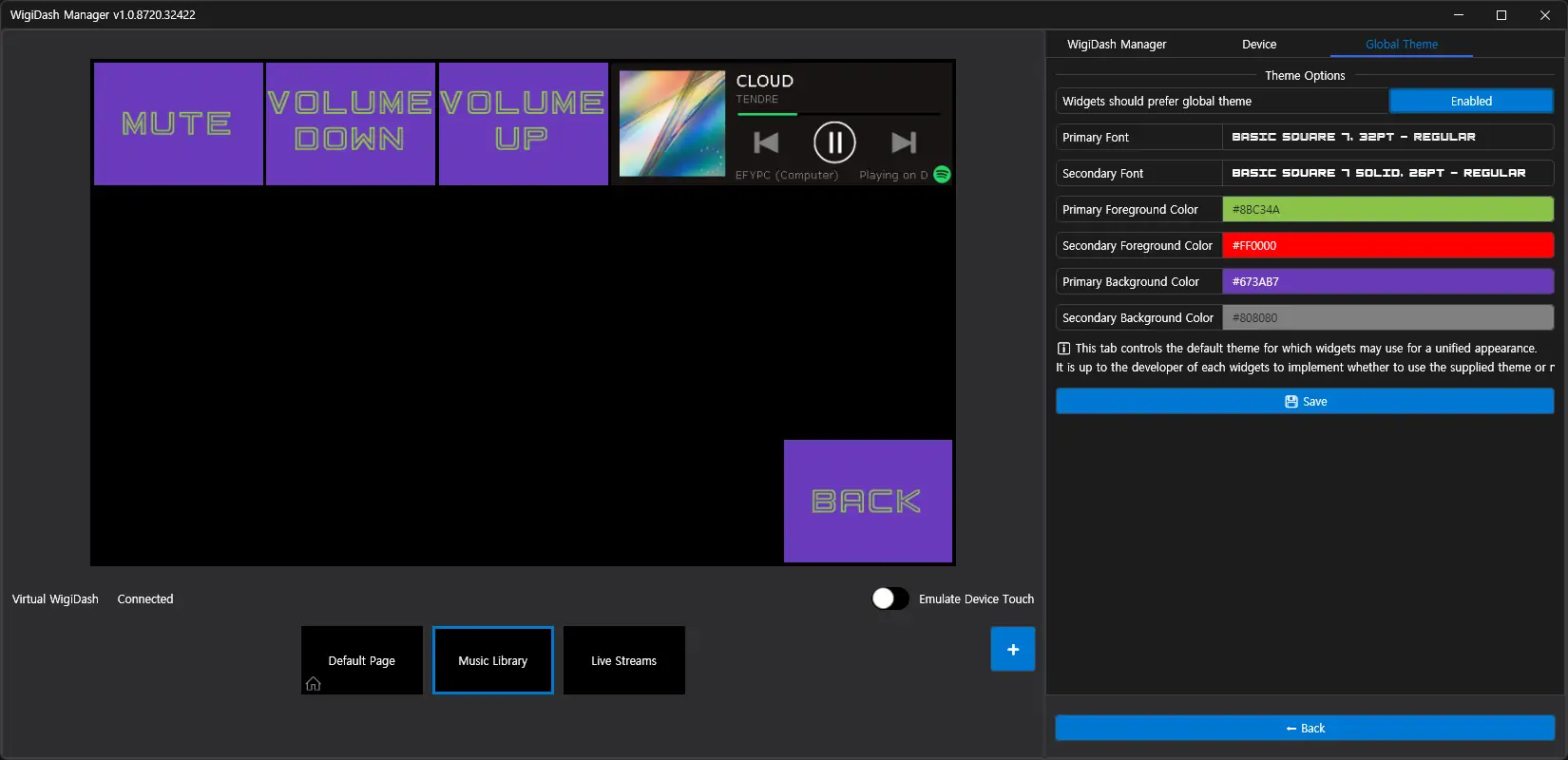The width and height of the screenshot is (1568, 760).
Task: Change the red Secondary Foreground Color
Action: click(x=1386, y=246)
